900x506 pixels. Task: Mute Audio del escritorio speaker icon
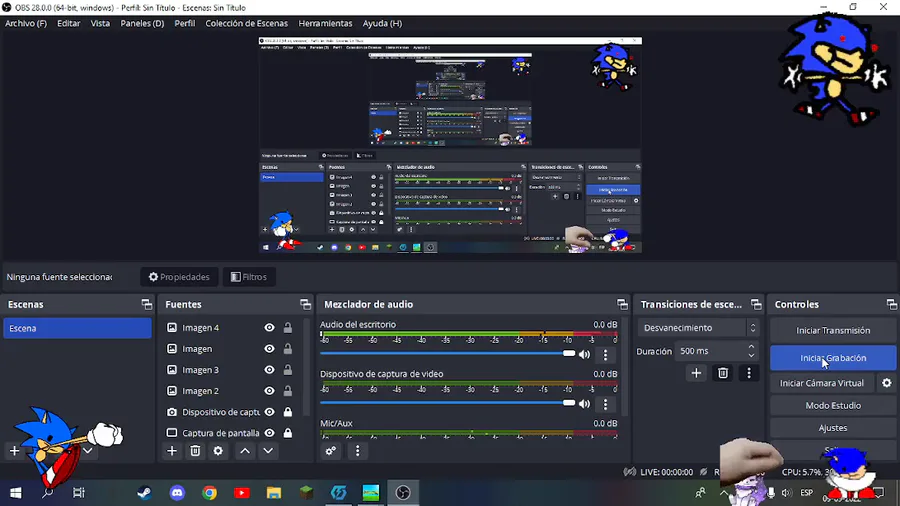pos(584,355)
